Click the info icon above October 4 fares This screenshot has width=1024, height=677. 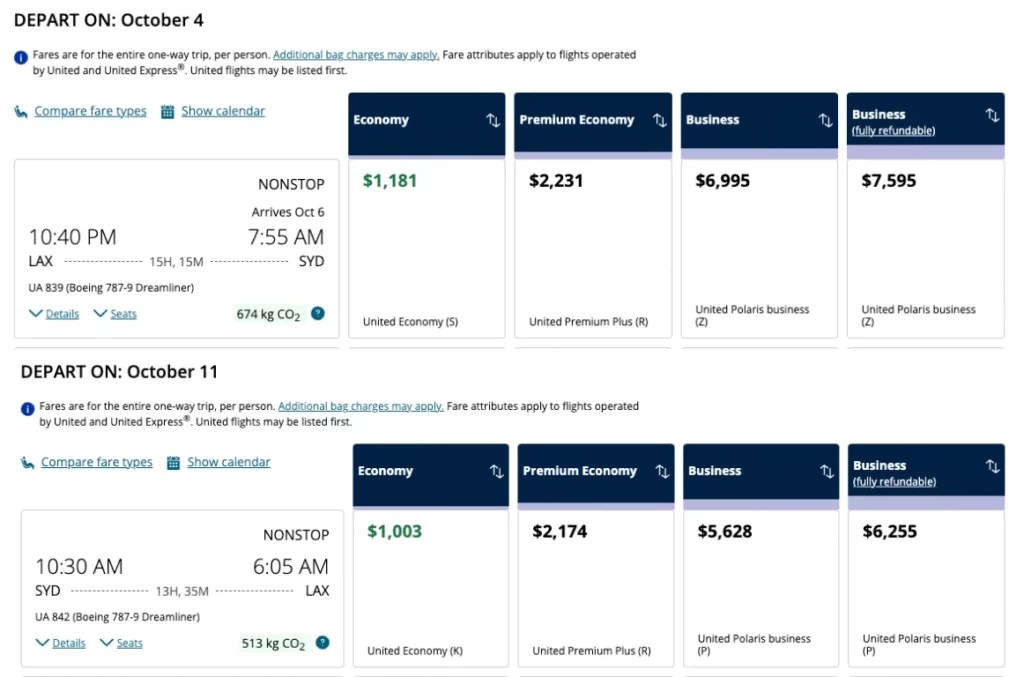21,57
